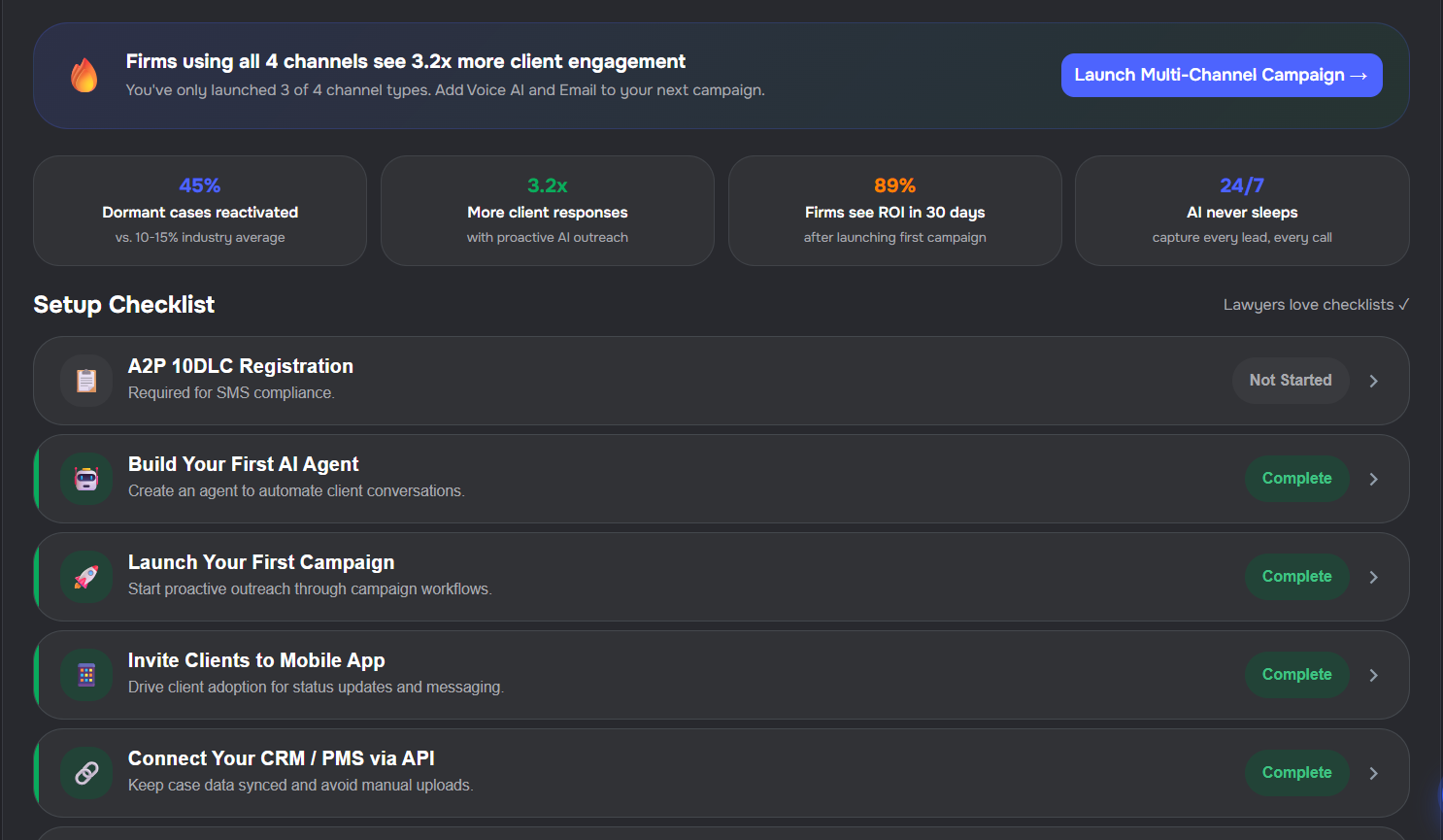Click the Not Started status badge
The image size is (1443, 840).
tap(1290, 381)
